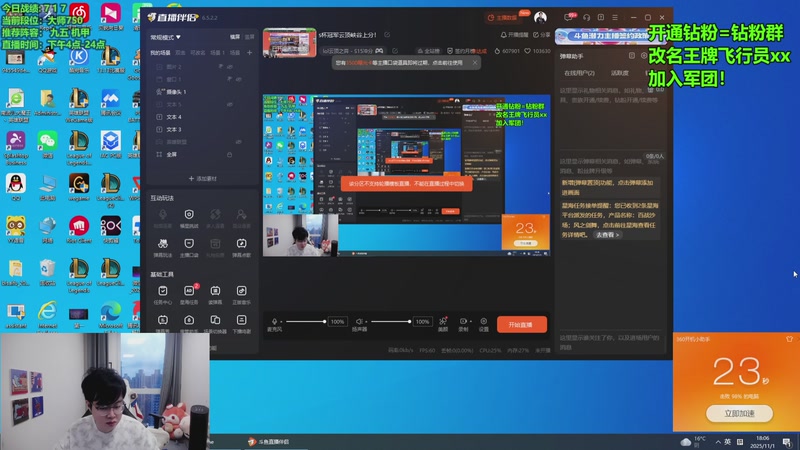Viewport: 800px width, 450px height.
Task: Open the 读弹幕 read-danmaku tool
Action: click(215, 294)
